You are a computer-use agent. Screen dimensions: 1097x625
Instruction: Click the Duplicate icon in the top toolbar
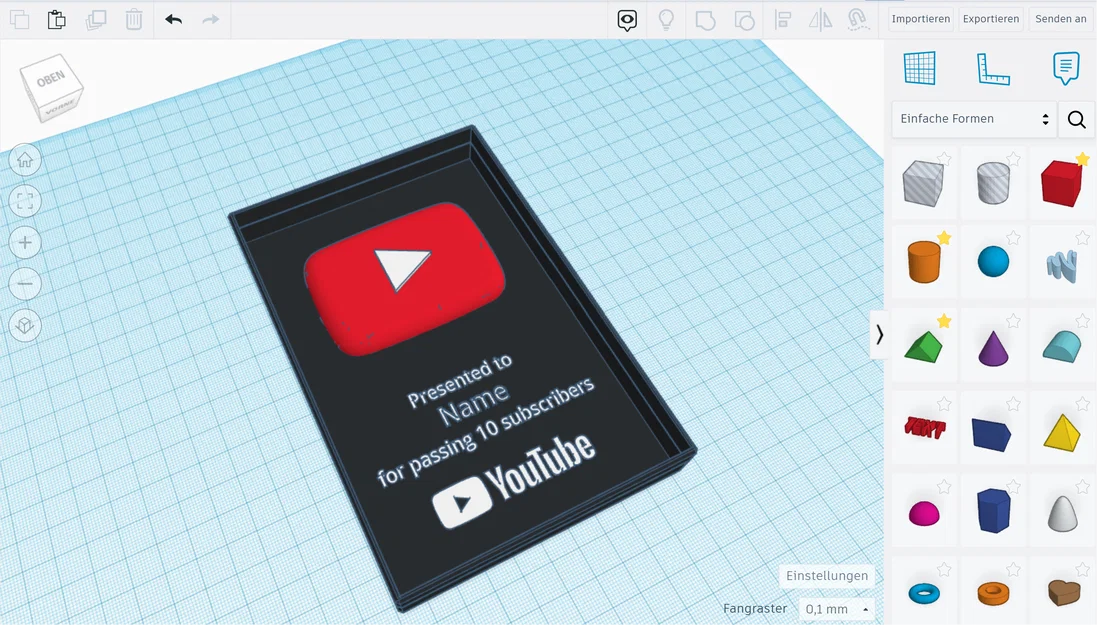[x=95, y=19]
